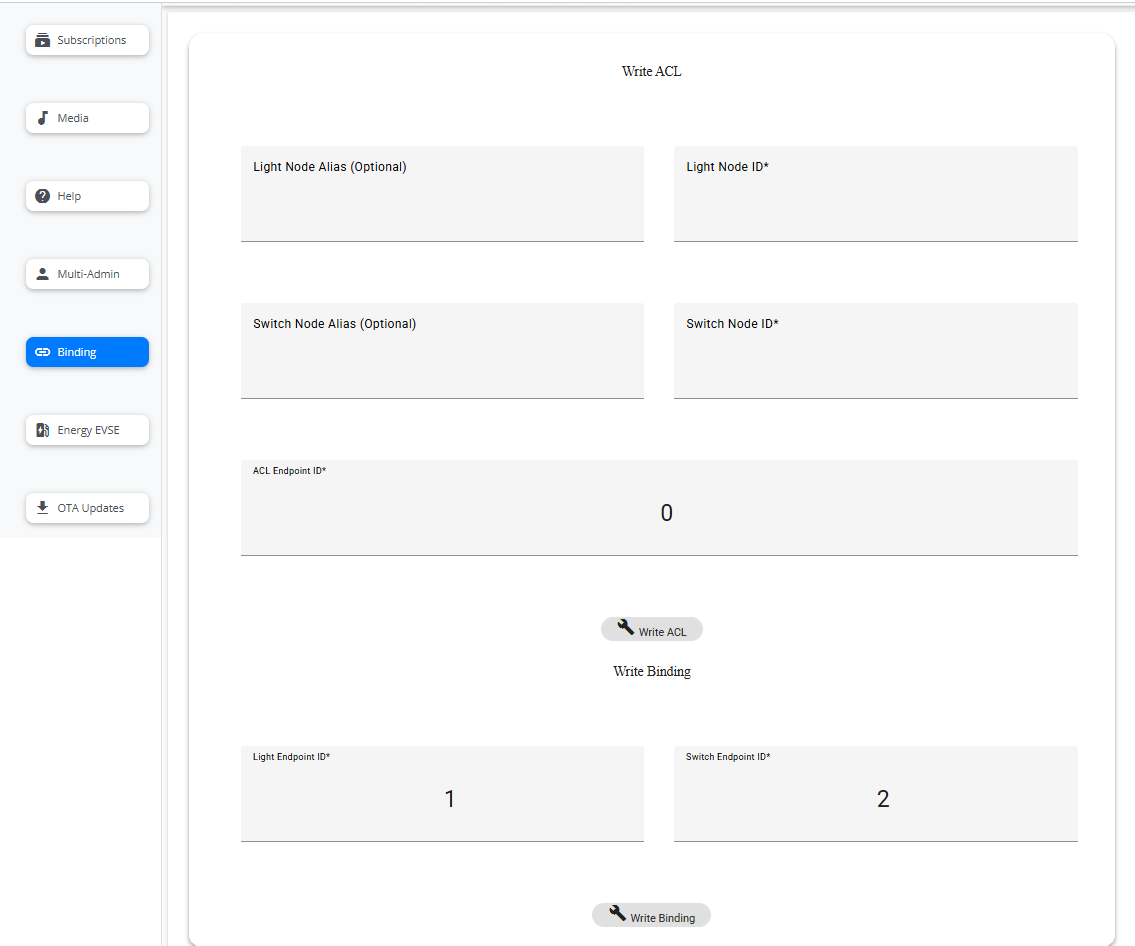Click the Subscriptions sidebar icon
1135x946 pixels.
coord(42,41)
